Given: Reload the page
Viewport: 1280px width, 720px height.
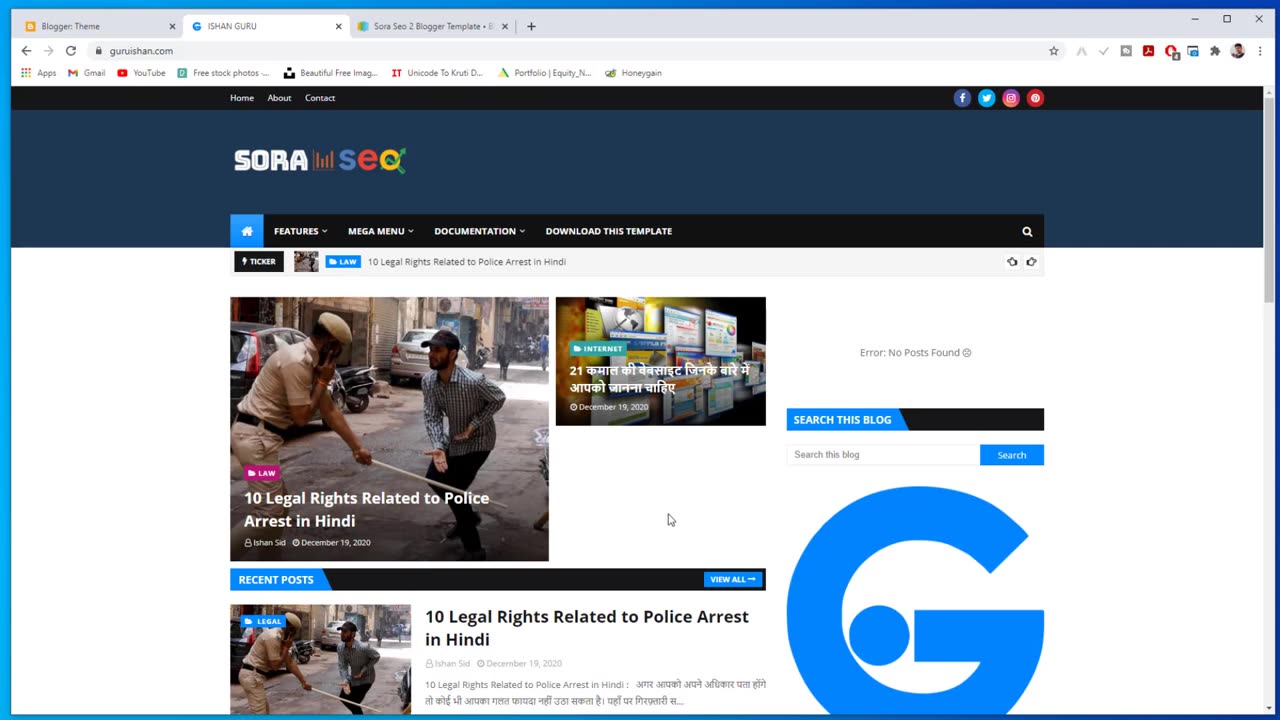Looking at the screenshot, I should 71,51.
